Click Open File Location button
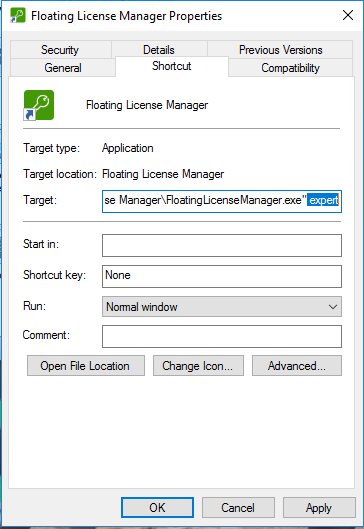The width and height of the screenshot is (364, 529). click(86, 366)
